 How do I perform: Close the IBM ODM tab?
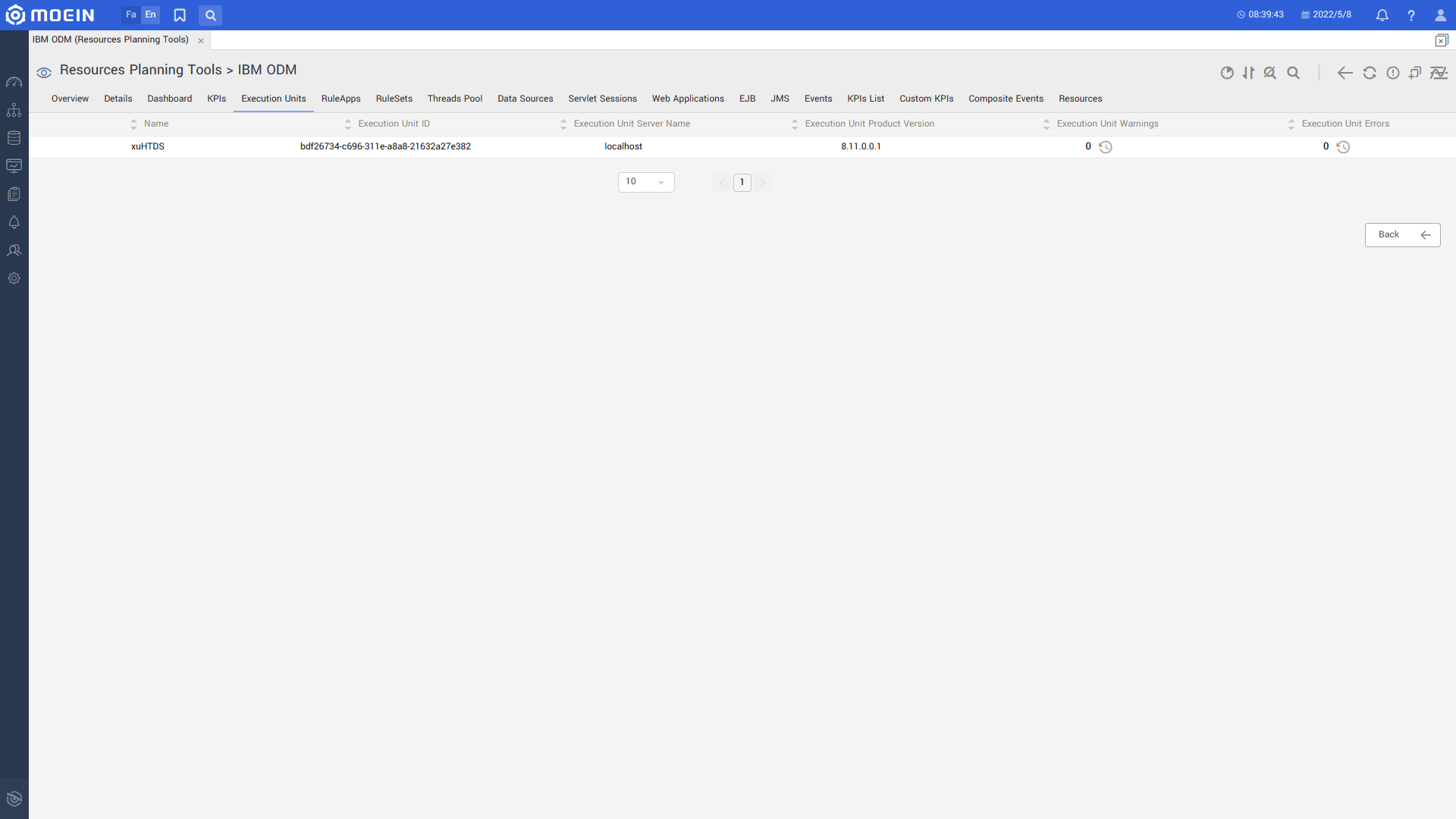click(201, 41)
